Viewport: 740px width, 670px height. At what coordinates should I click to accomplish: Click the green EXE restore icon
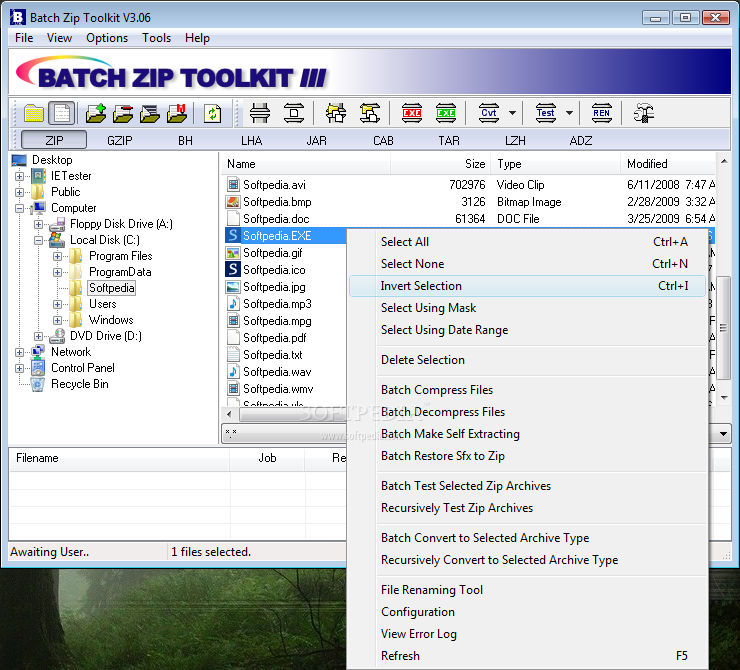point(446,113)
